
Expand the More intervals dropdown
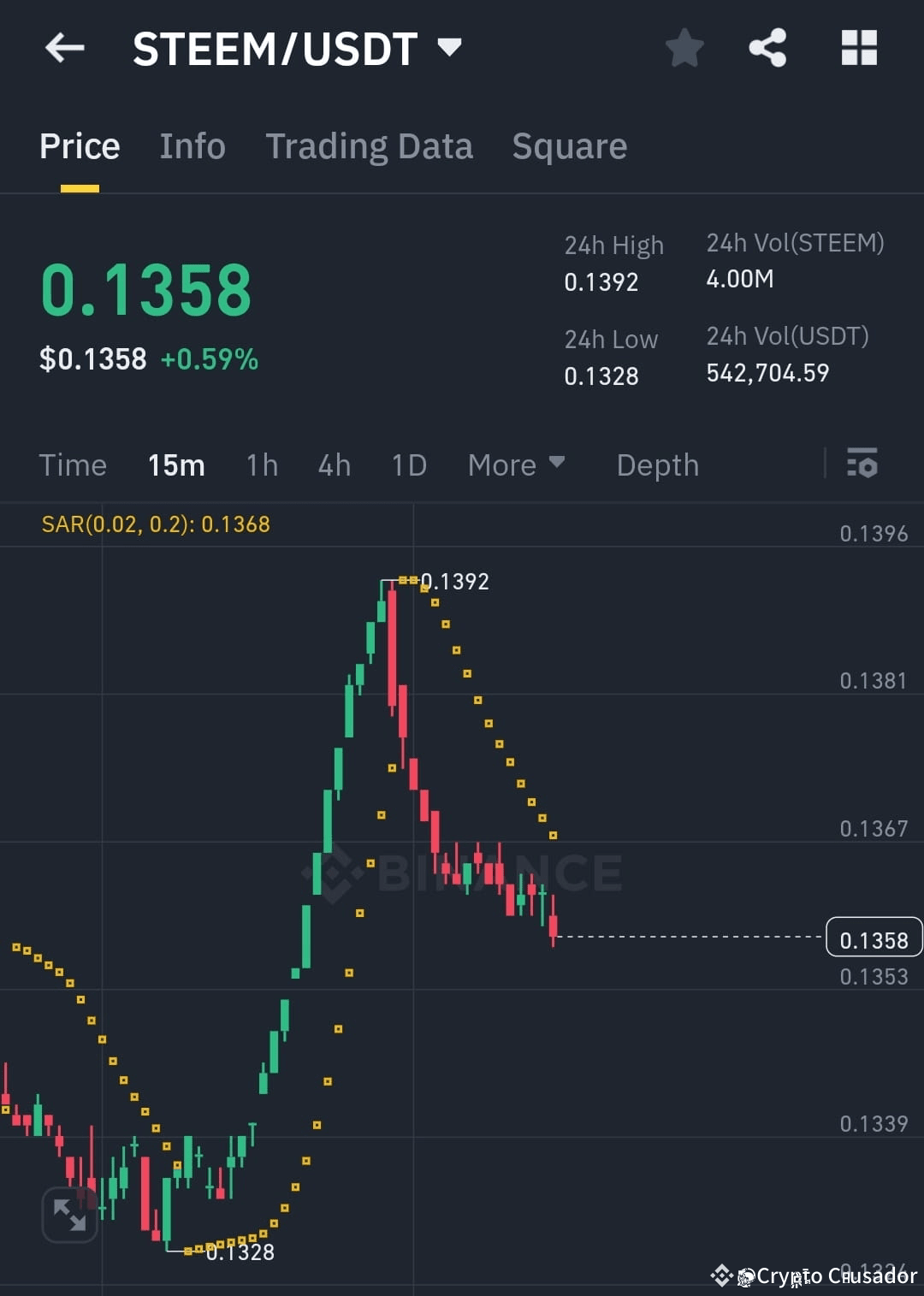tap(516, 465)
